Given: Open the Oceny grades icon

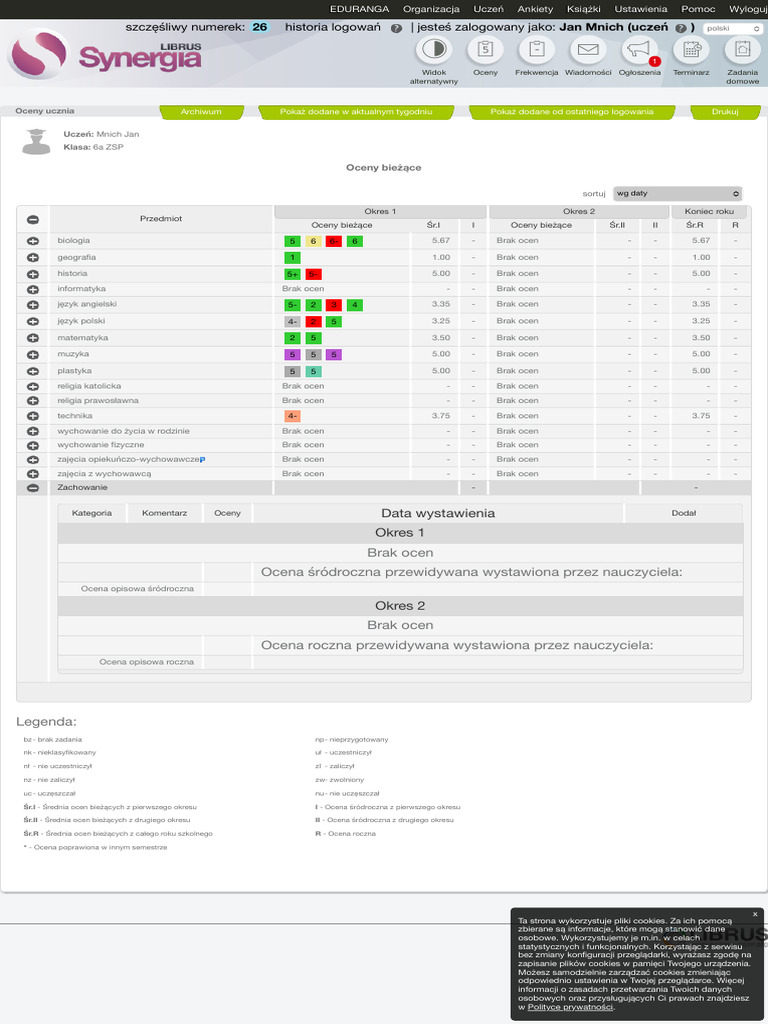Looking at the screenshot, I should pyautogui.click(x=485, y=50).
